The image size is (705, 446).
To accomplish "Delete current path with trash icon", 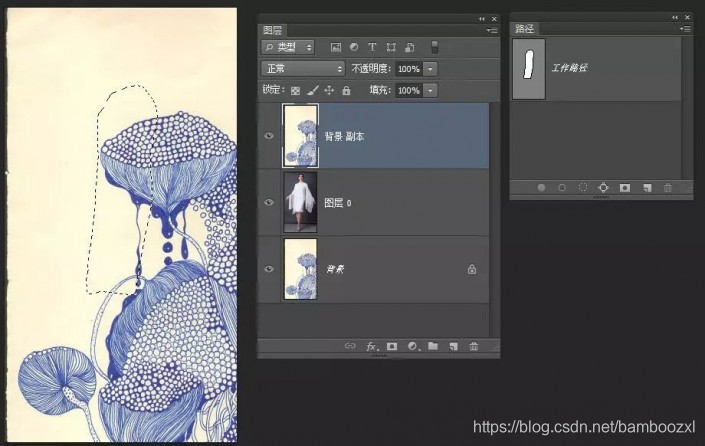I will coord(668,187).
